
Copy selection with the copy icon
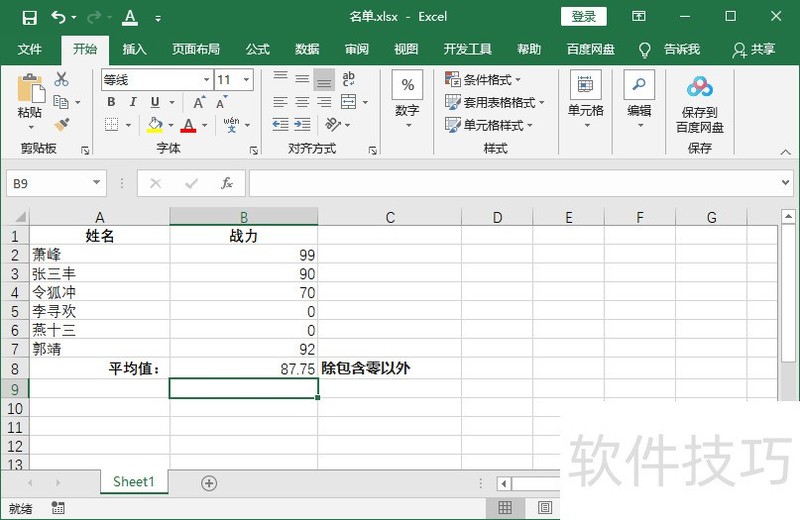pos(61,102)
